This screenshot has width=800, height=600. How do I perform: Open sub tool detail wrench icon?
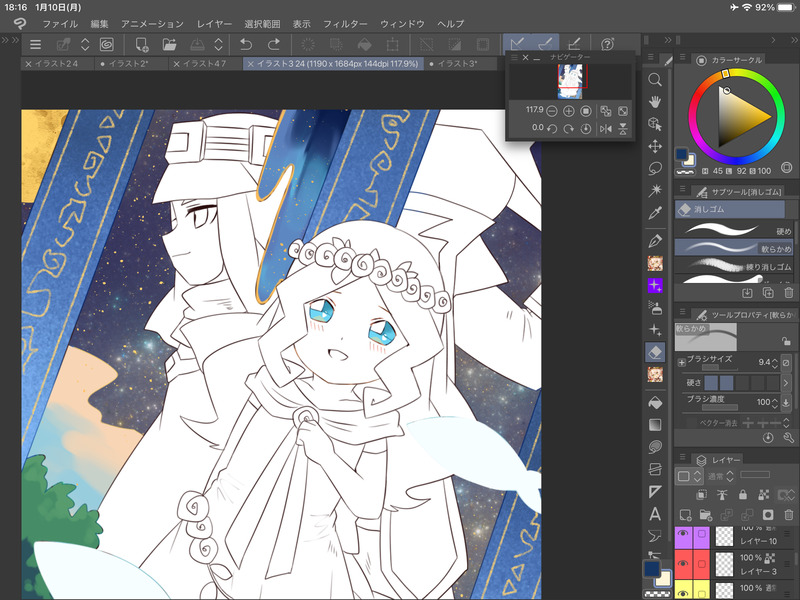pyautogui.click(x=788, y=438)
